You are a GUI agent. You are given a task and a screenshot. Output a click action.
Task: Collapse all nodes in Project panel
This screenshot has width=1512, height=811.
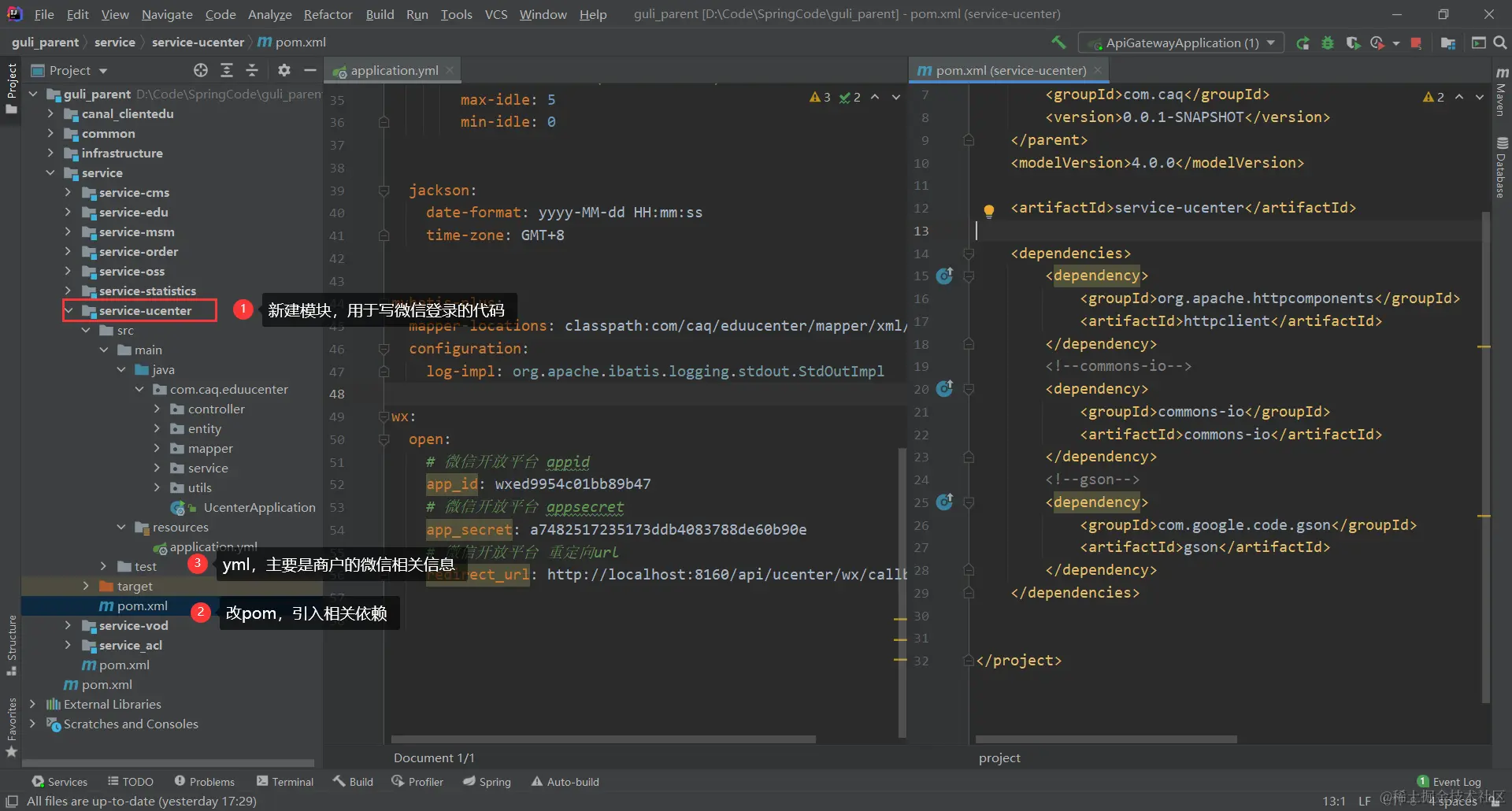tap(252, 71)
